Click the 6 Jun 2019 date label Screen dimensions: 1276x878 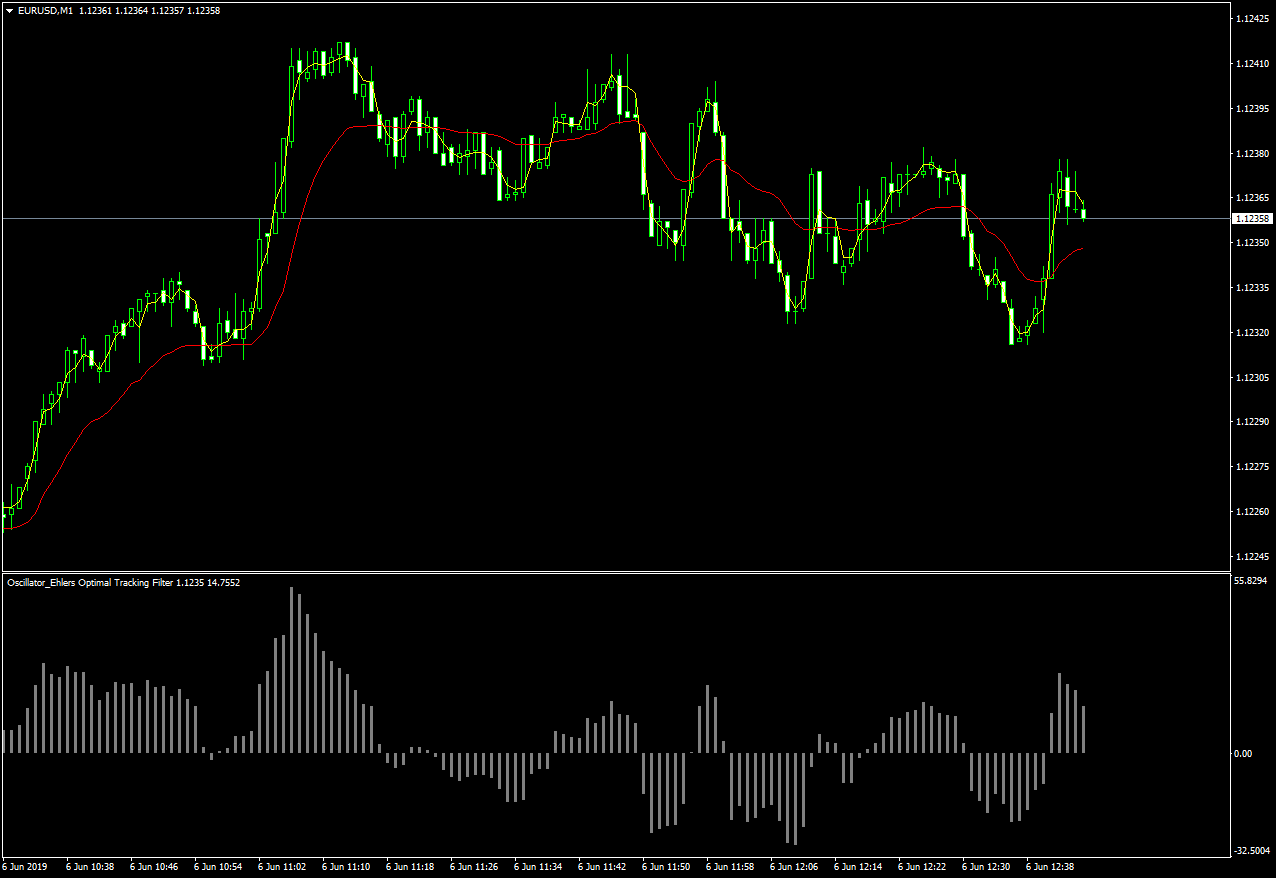[x=25, y=867]
